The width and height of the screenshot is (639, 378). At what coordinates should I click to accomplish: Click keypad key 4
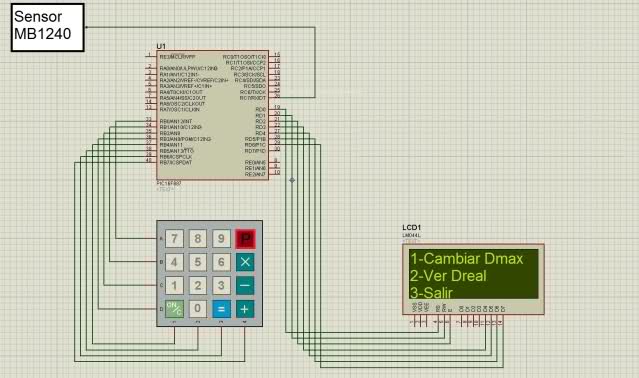click(174, 262)
